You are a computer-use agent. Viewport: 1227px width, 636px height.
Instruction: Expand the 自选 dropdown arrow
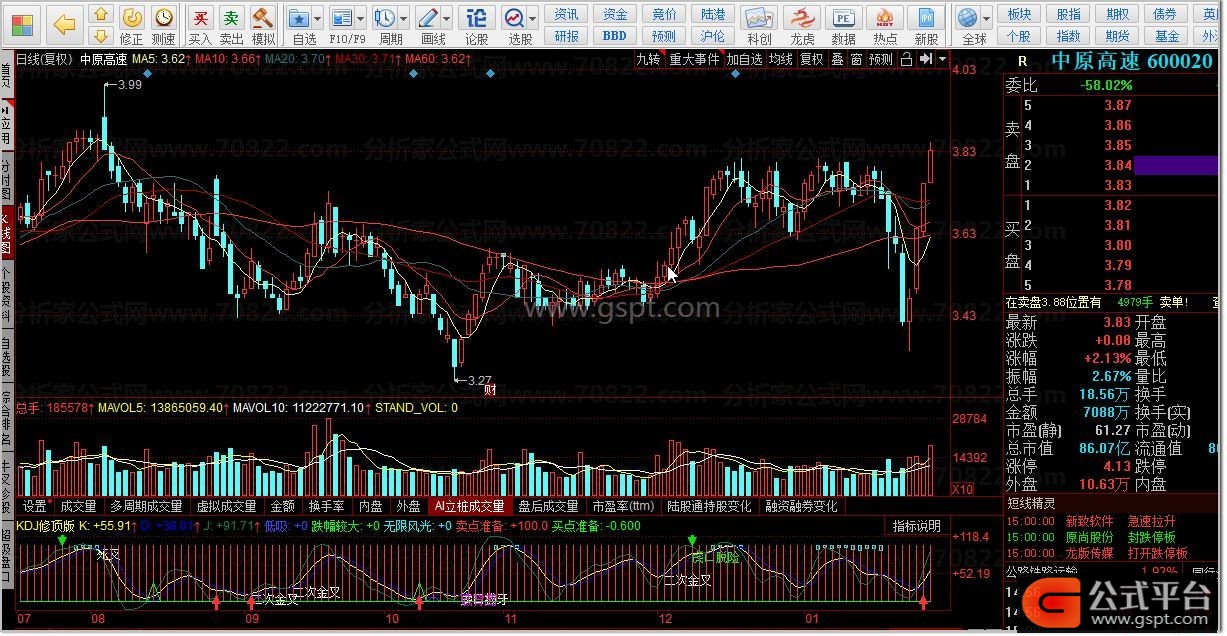tap(318, 18)
